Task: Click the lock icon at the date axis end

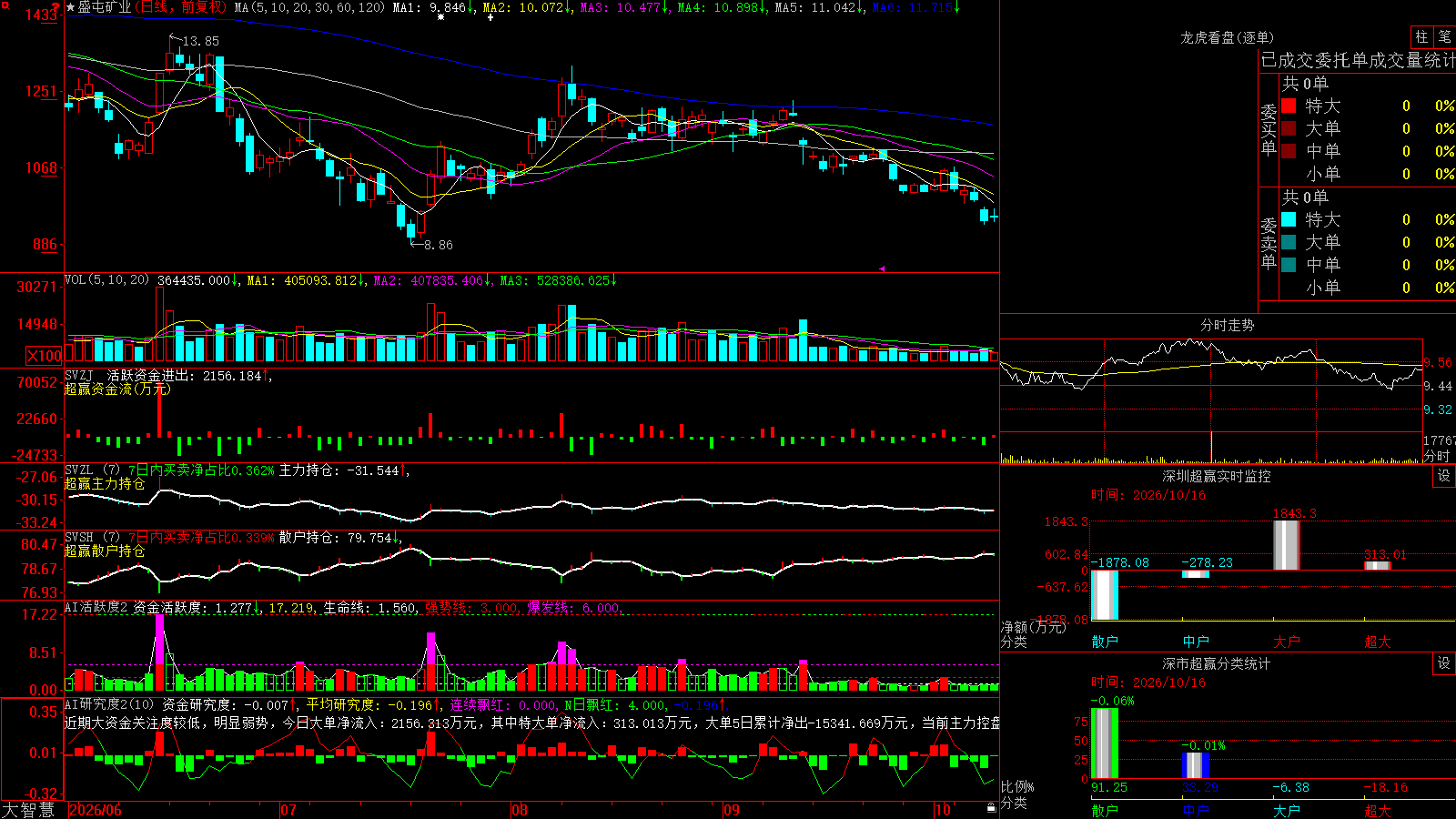Action: tap(992, 808)
